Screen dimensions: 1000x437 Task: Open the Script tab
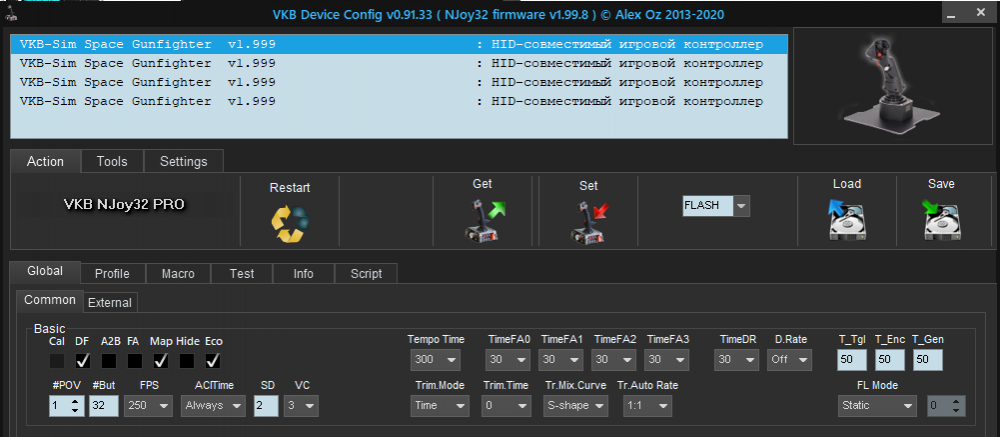click(x=366, y=274)
